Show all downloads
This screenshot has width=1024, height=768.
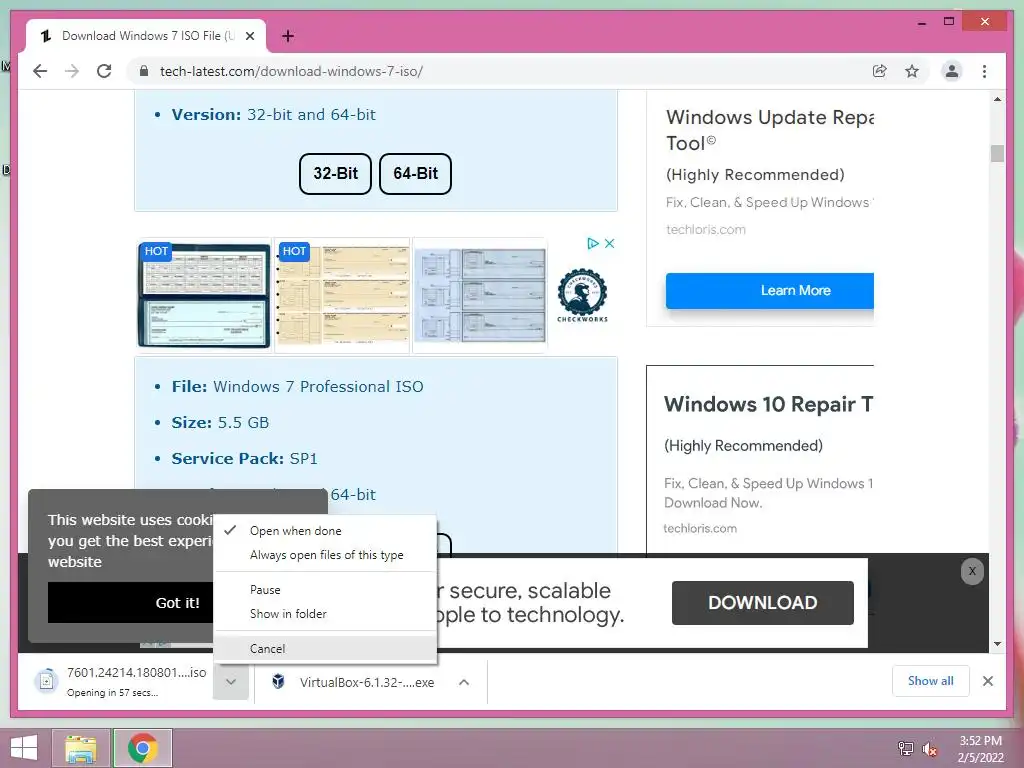click(931, 681)
